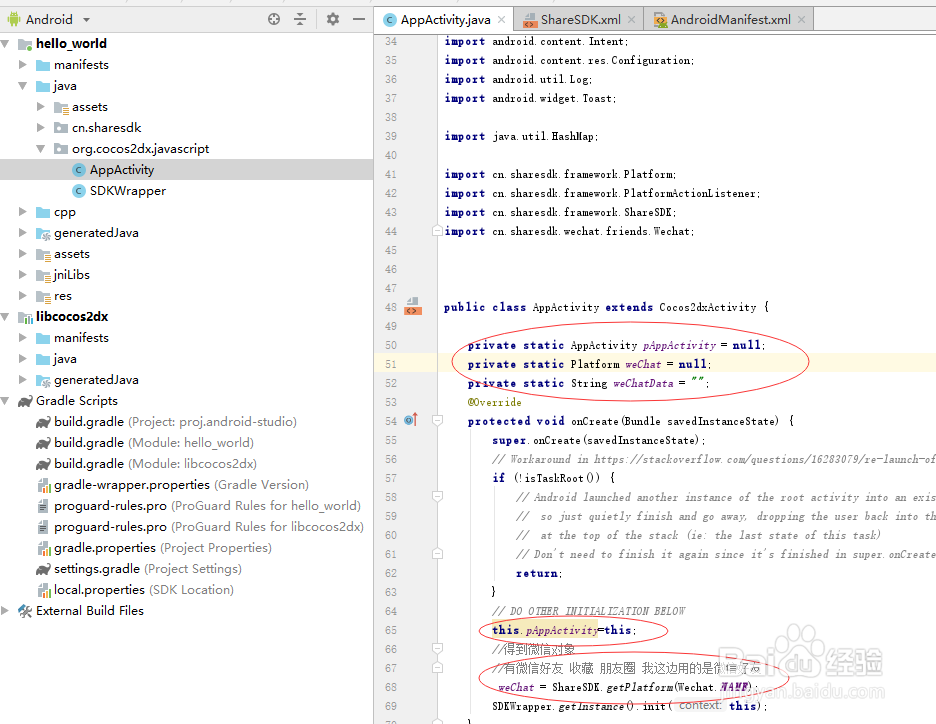
Task: Select SDKWrapper in project tree
Action: click(128, 191)
